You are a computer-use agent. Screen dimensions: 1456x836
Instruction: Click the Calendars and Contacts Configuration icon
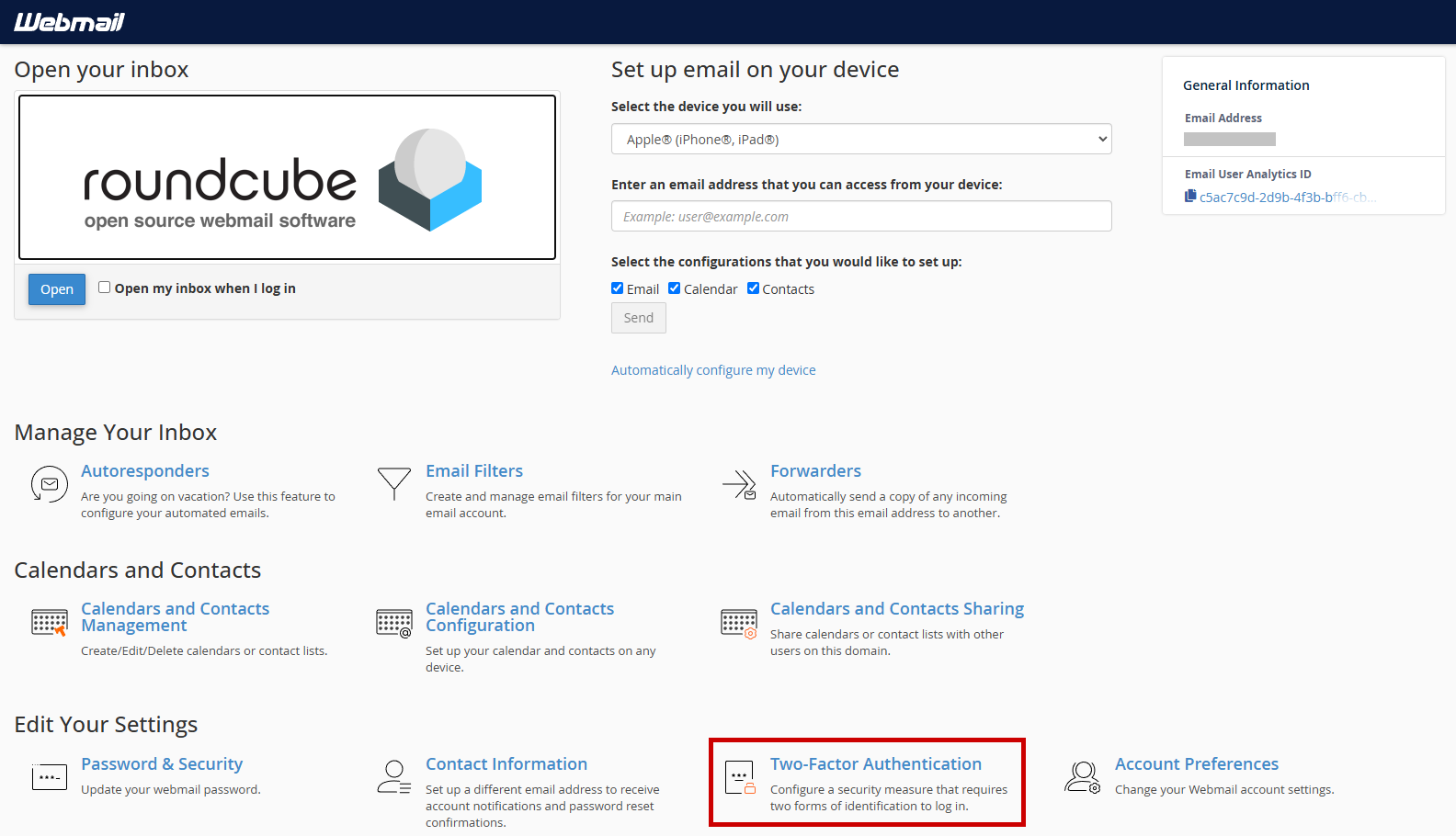(x=393, y=623)
